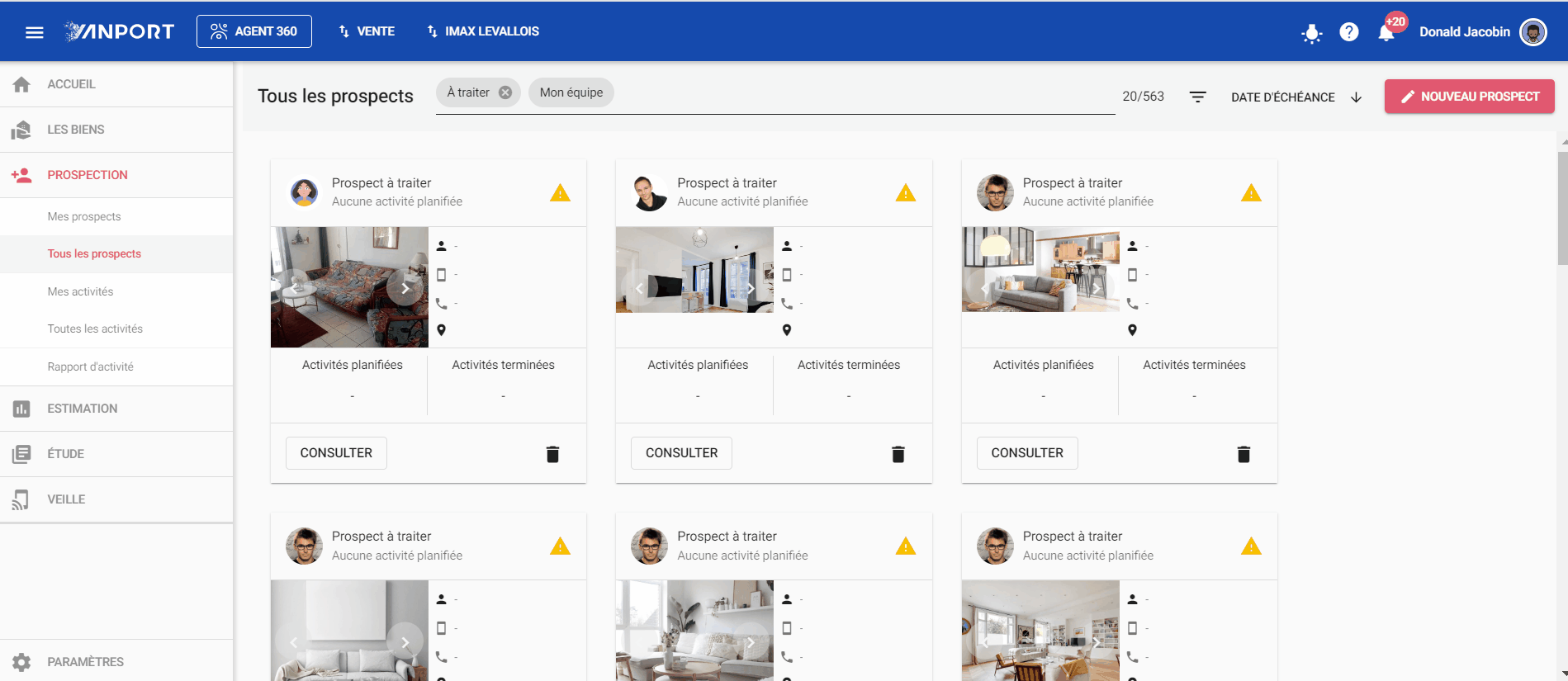Click phone icon on second card
Image resolution: width=1568 pixels, height=681 pixels.
pyautogui.click(x=787, y=303)
